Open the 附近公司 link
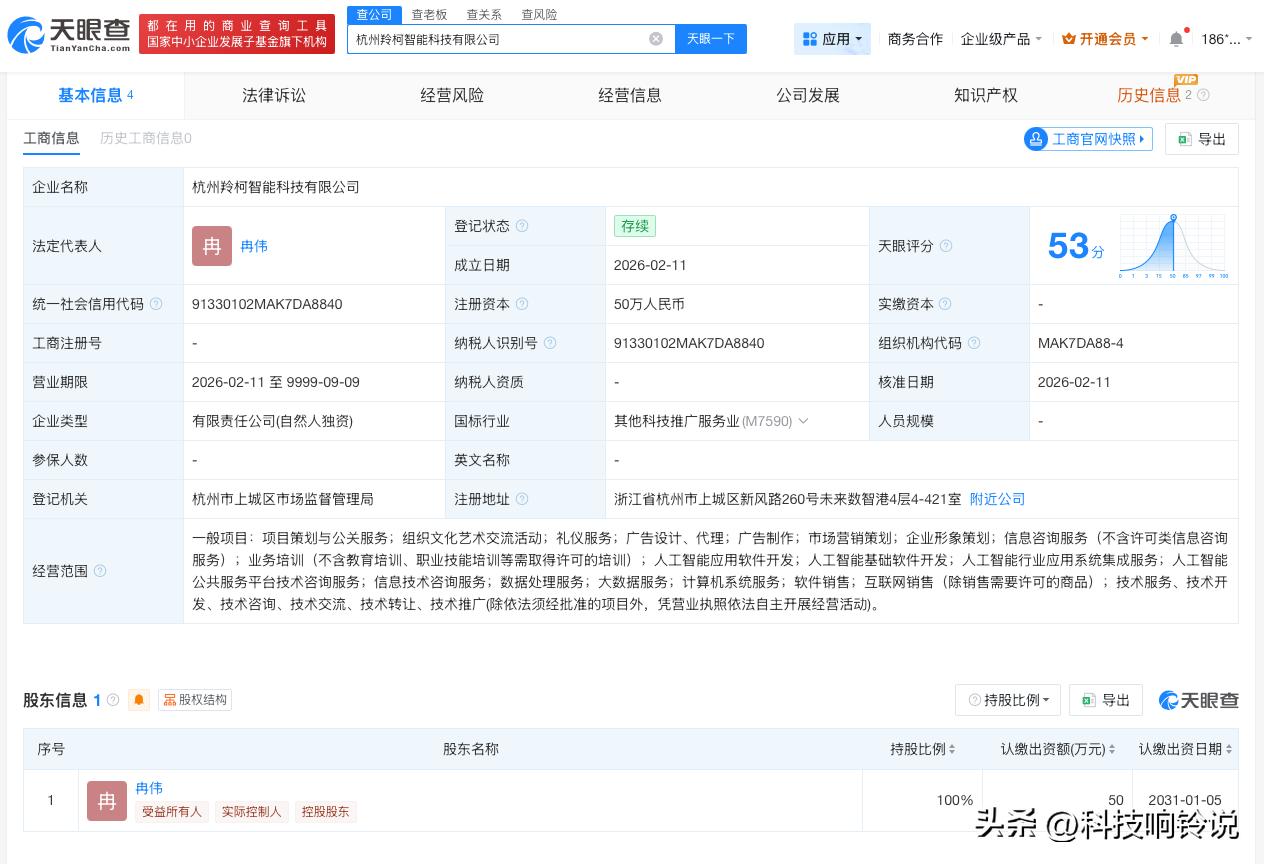The image size is (1264, 864). (997, 499)
